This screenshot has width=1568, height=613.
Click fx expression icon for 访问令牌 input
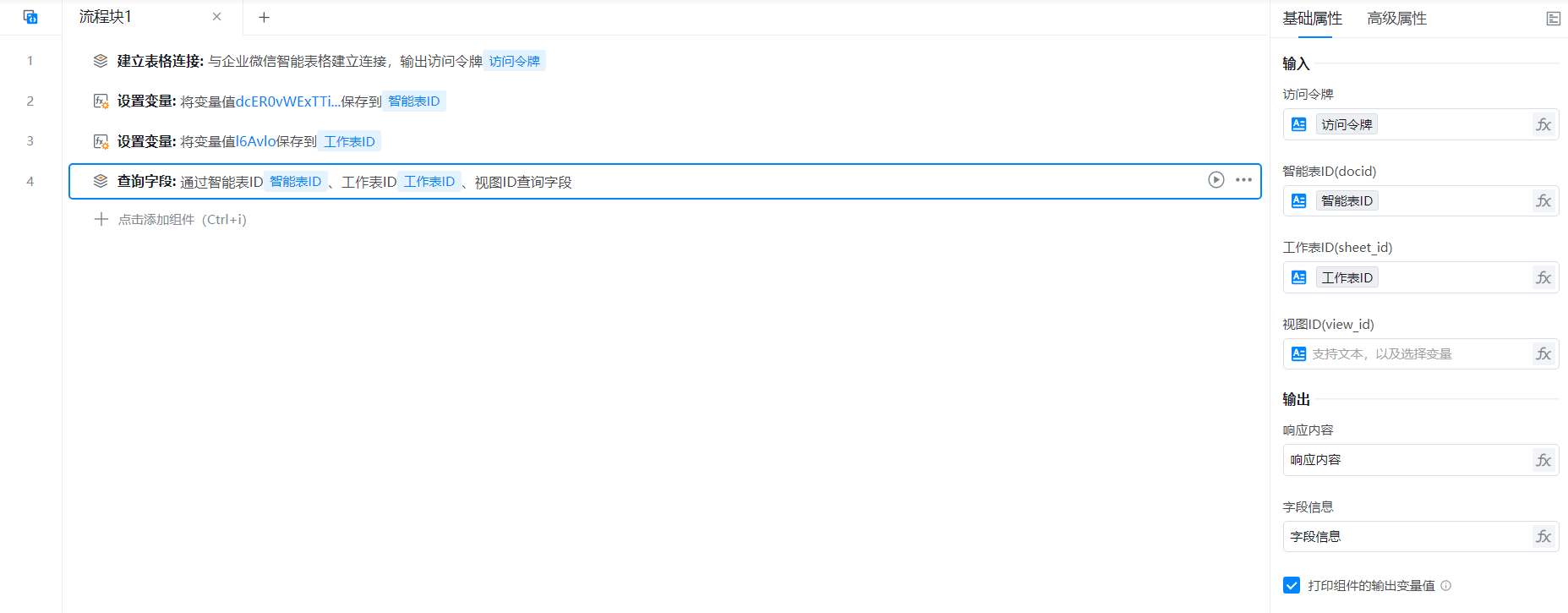(1543, 125)
